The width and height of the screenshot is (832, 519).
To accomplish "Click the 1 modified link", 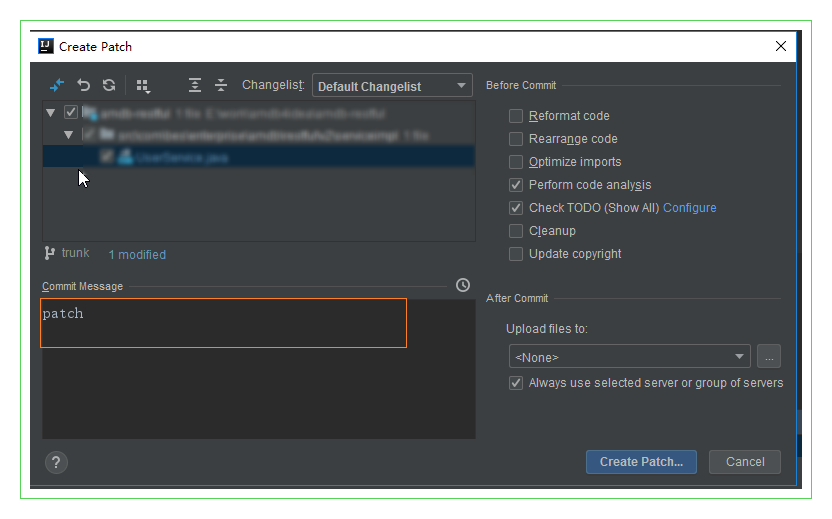I will pos(137,255).
